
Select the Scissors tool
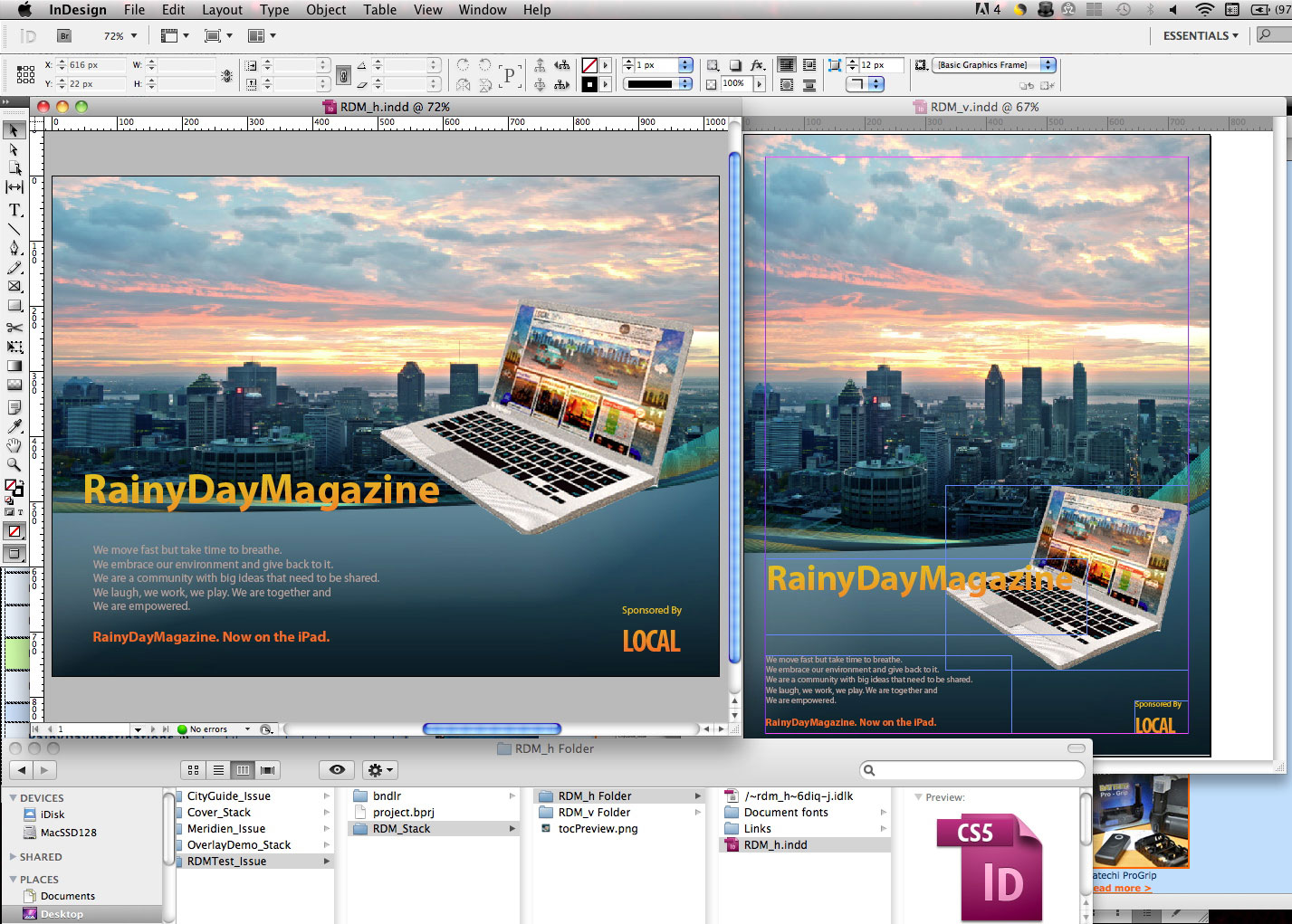click(x=14, y=328)
